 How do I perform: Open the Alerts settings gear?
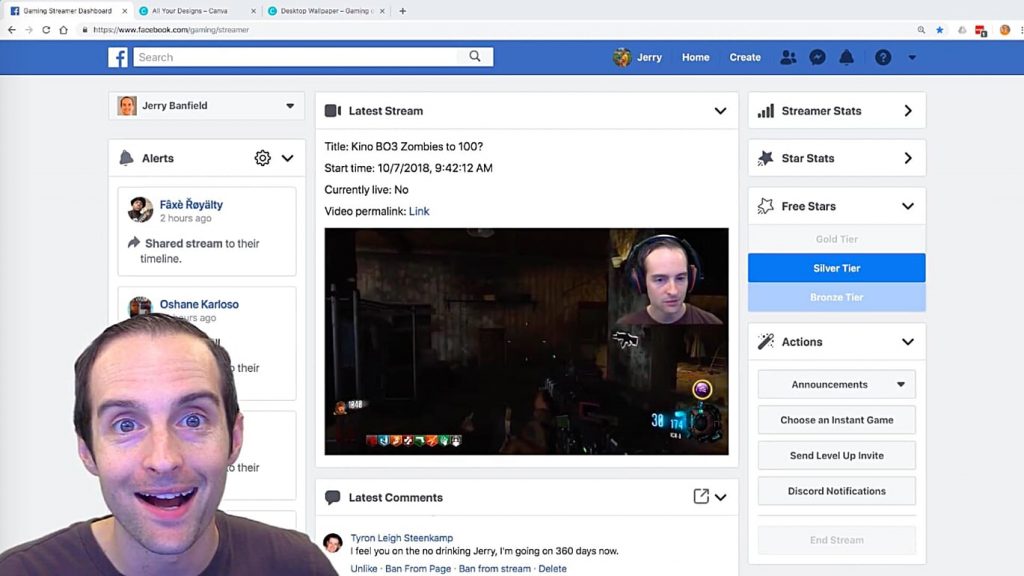tap(263, 158)
